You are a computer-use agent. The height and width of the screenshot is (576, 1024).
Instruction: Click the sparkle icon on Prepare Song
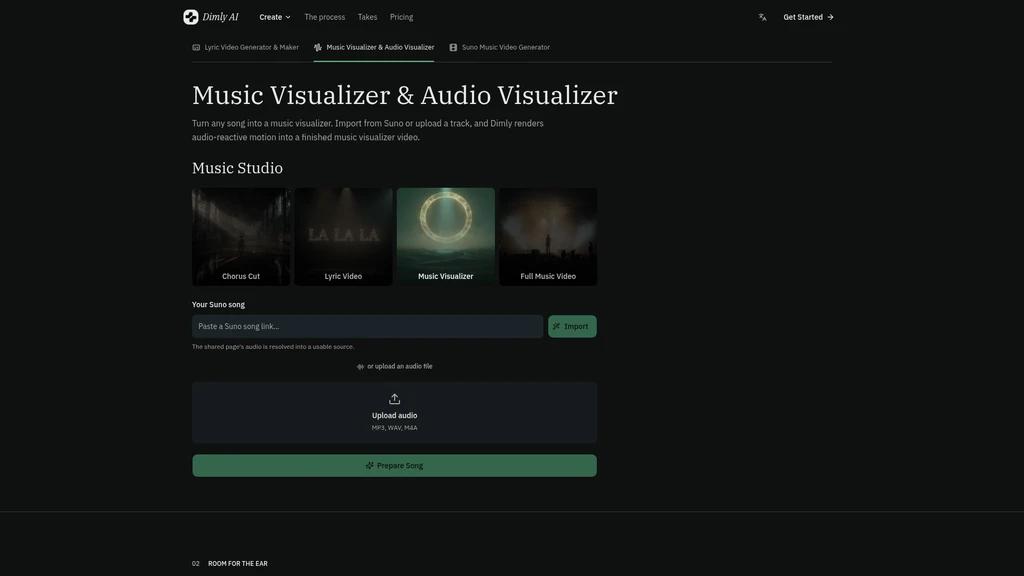pos(370,466)
